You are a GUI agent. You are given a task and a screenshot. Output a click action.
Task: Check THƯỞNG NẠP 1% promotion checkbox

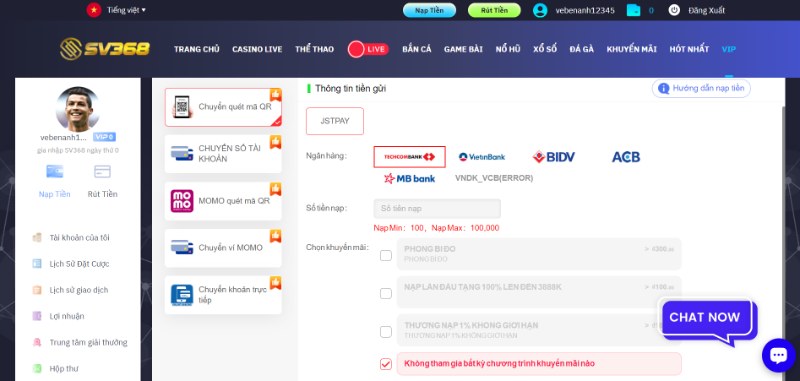(x=386, y=332)
